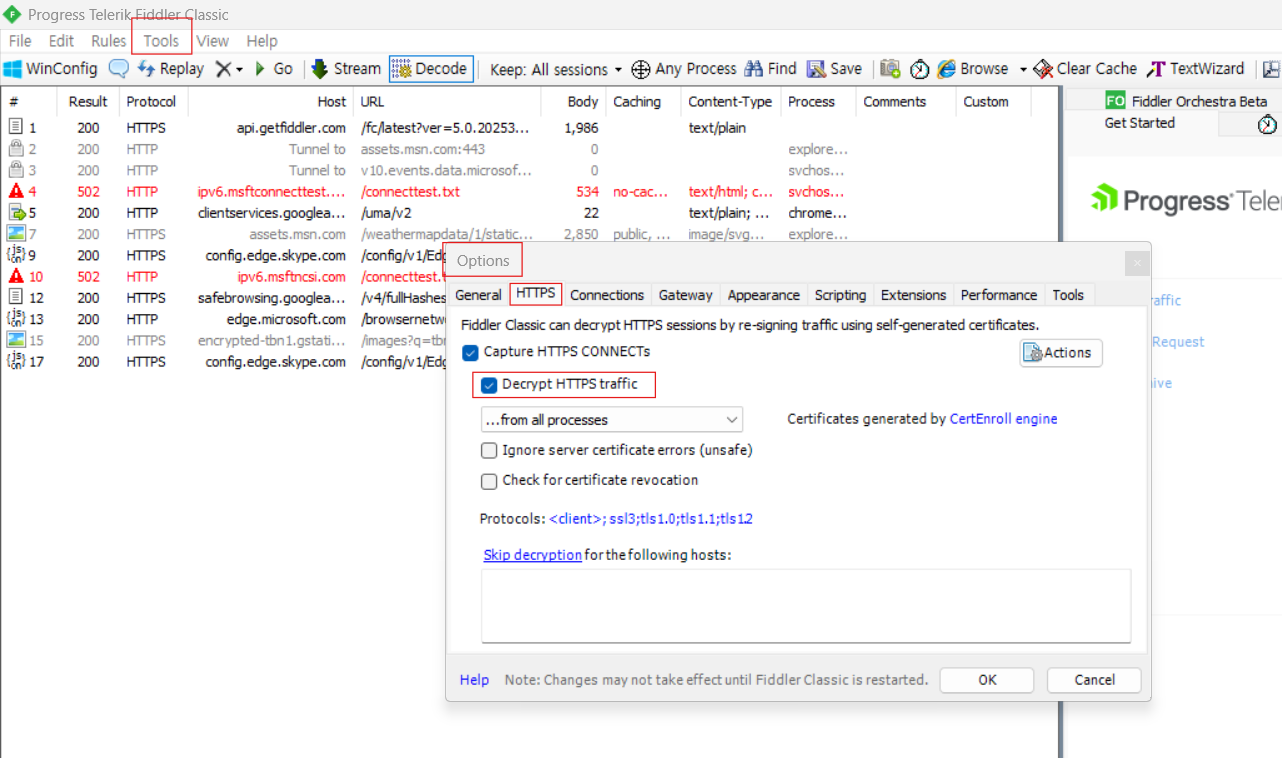
Task: Click the document icon of session 1
Action: click(x=16, y=127)
